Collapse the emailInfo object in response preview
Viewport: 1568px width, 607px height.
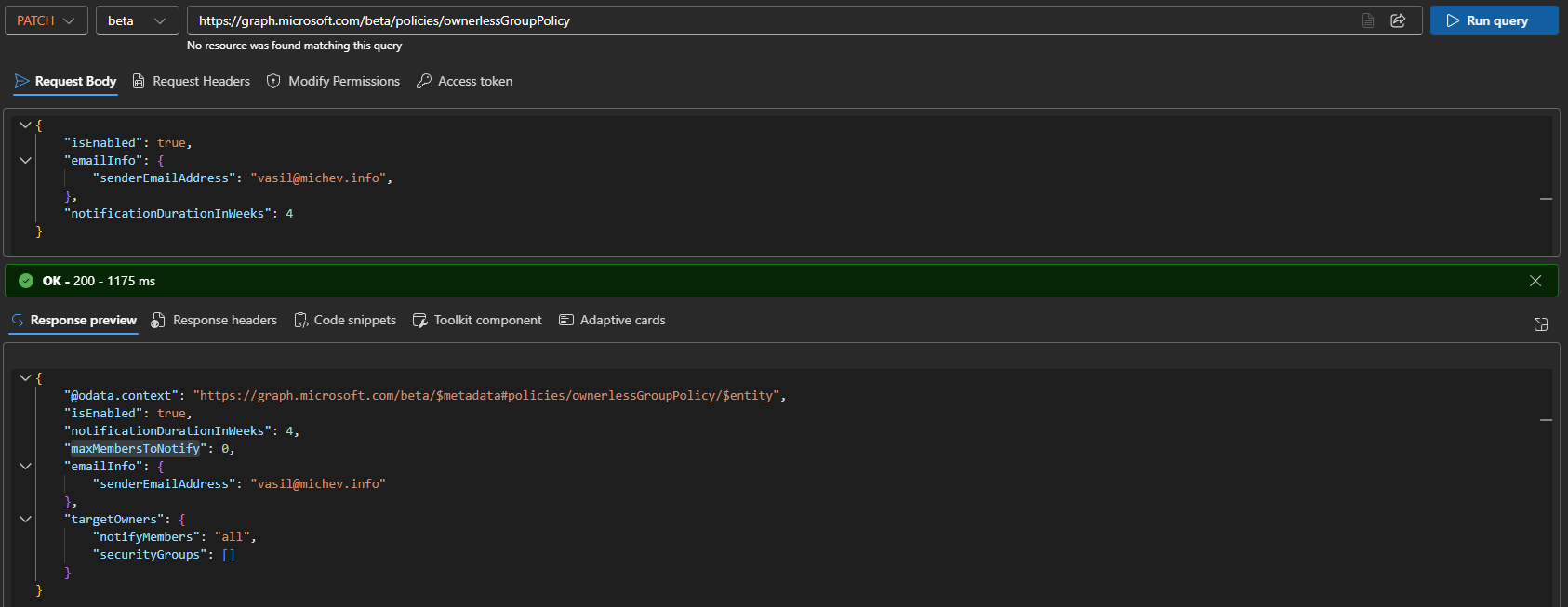click(25, 467)
